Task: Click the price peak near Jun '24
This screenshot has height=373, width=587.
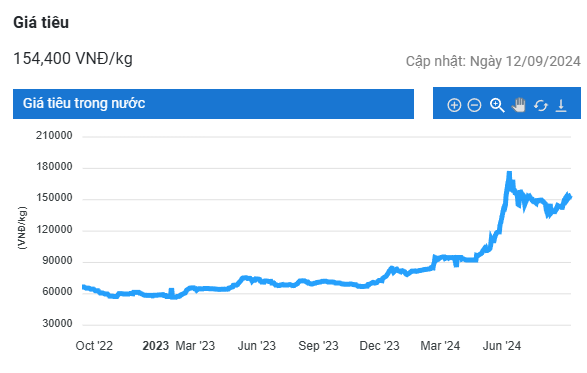Action: (x=509, y=174)
